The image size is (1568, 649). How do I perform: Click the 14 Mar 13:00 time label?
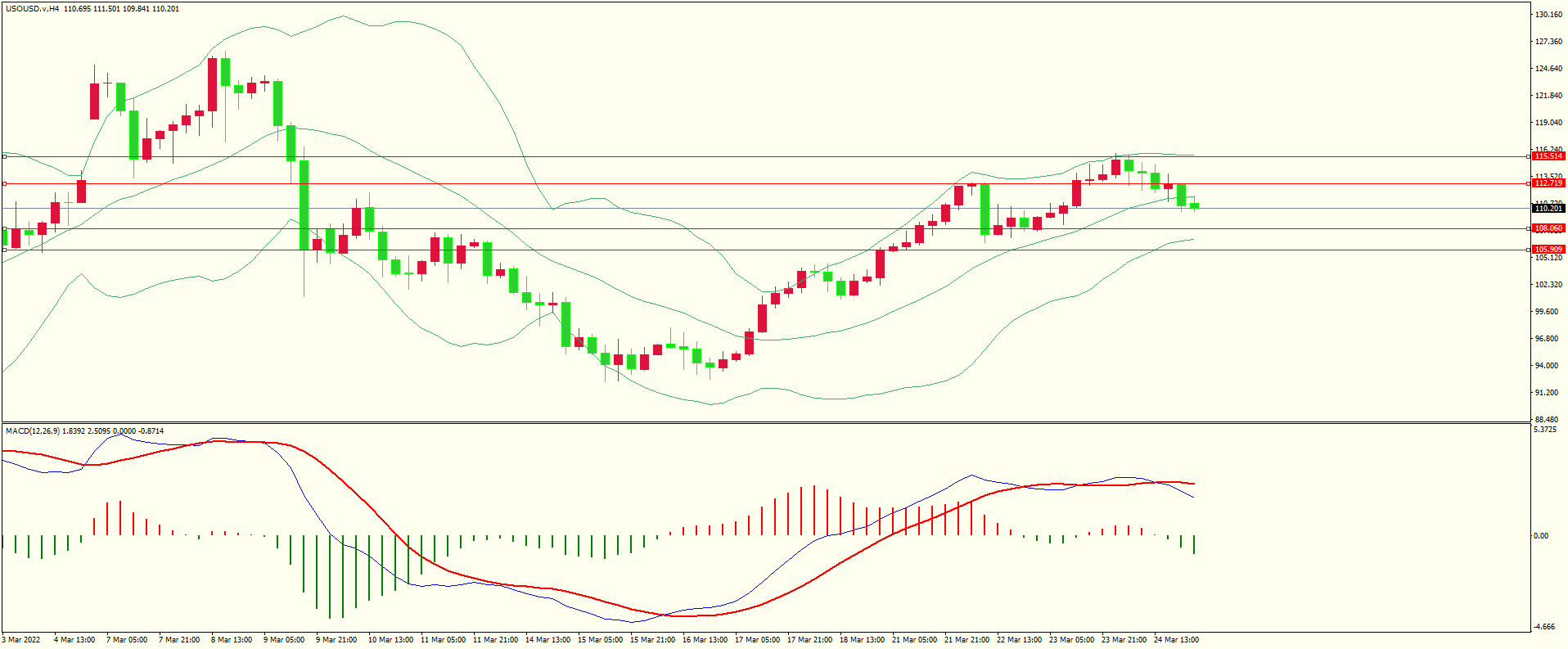coord(547,640)
